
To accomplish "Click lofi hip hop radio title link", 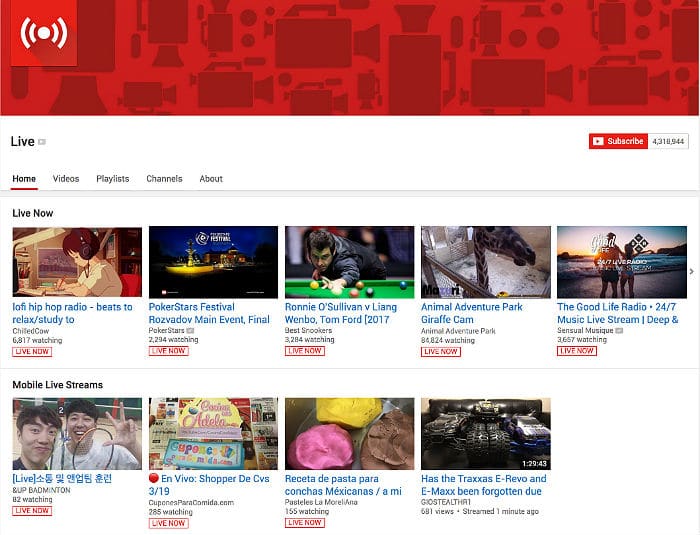I will tap(72, 313).
